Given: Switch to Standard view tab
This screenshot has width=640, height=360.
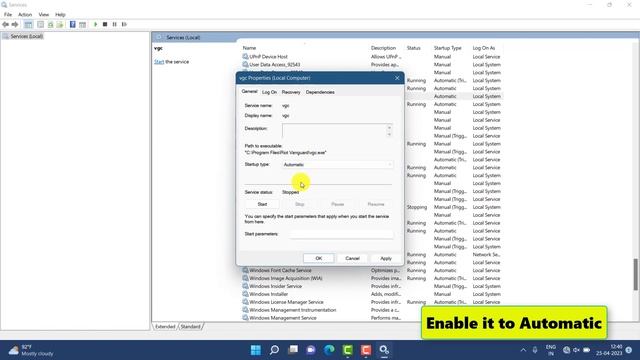Looking at the screenshot, I should click(191, 327).
